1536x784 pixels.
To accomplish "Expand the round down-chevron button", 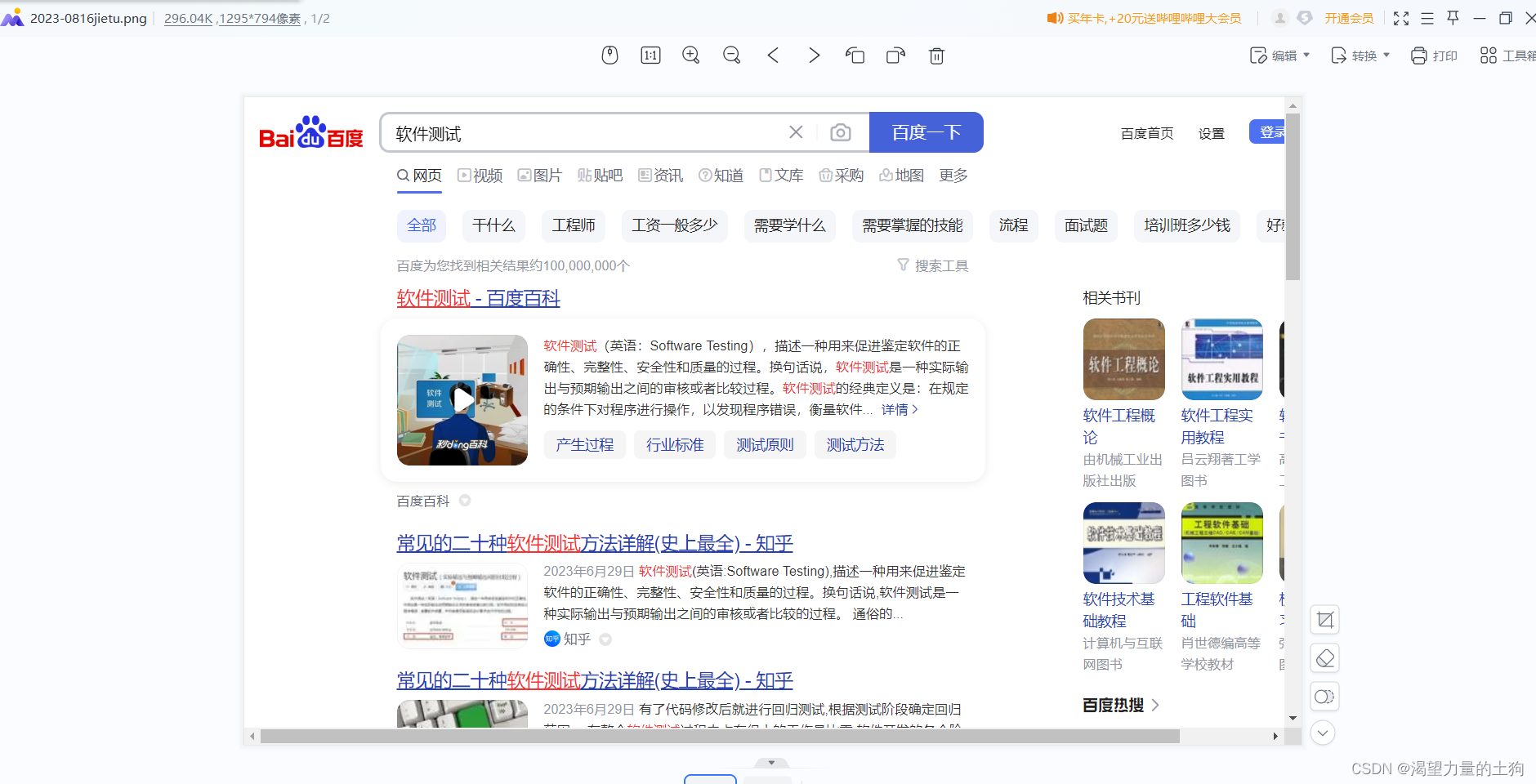I will tap(1324, 733).
